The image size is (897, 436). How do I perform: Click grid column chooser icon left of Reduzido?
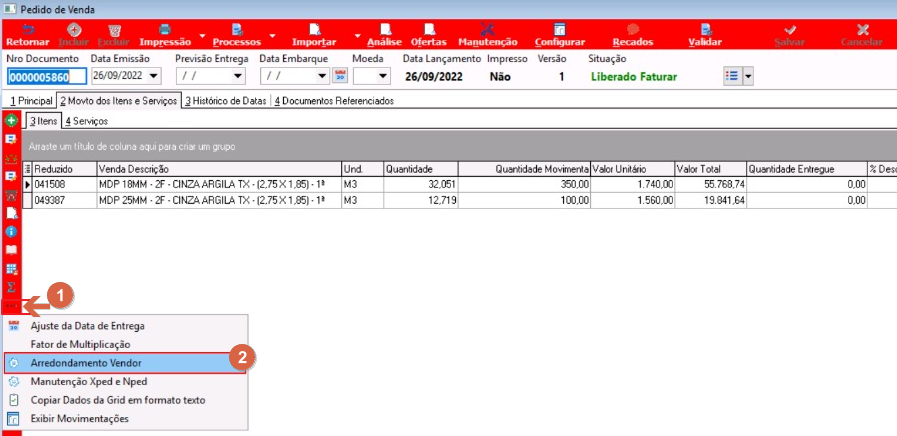click(27, 169)
